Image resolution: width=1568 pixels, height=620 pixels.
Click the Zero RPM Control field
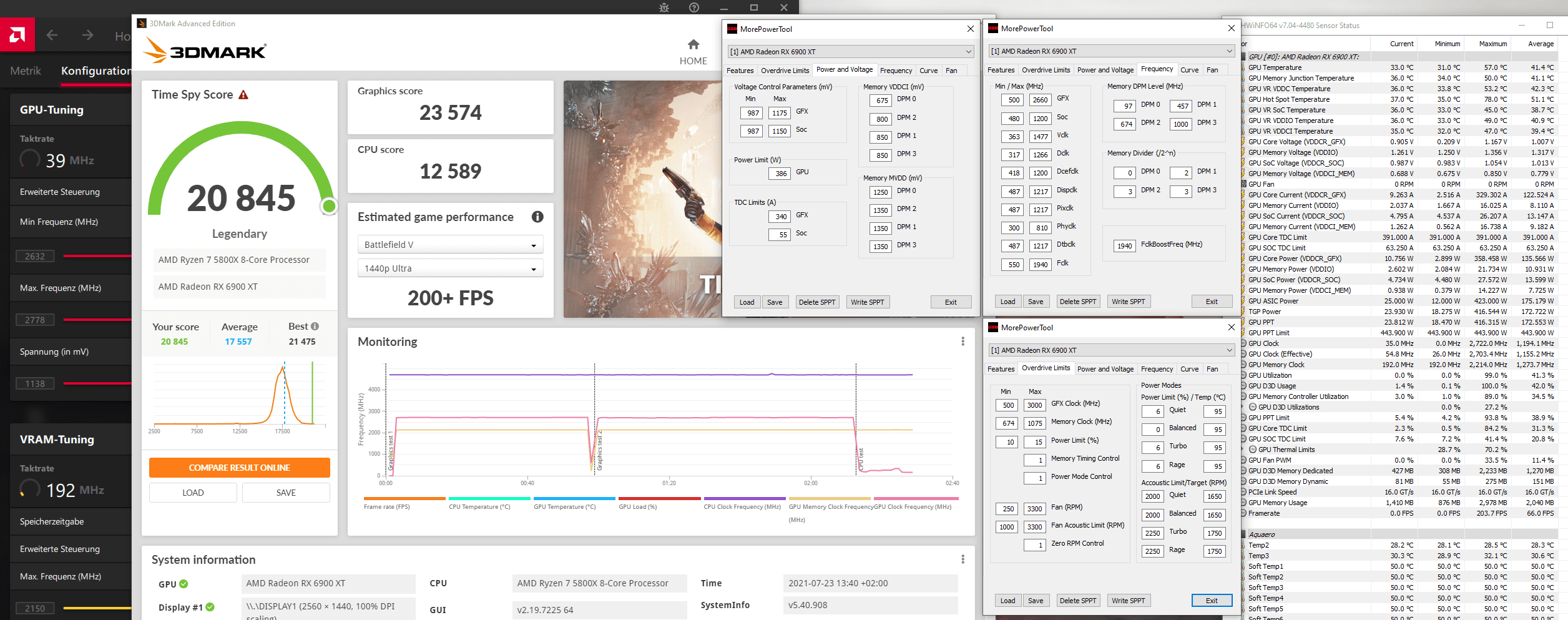(x=1035, y=545)
